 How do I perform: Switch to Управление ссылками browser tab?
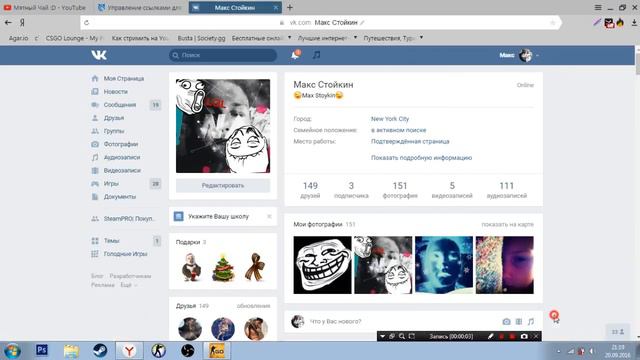coord(140,7)
